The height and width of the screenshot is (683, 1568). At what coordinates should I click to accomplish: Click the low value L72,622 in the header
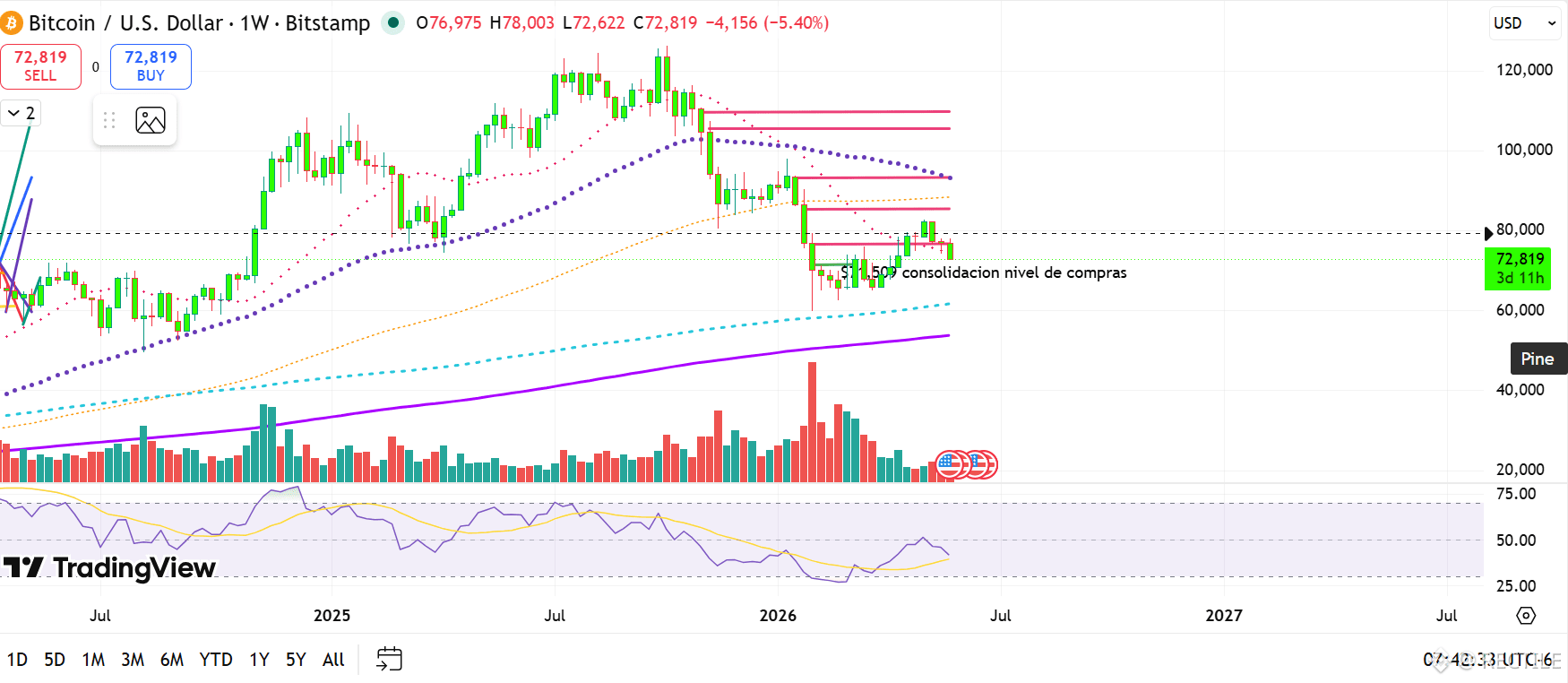[x=594, y=23]
